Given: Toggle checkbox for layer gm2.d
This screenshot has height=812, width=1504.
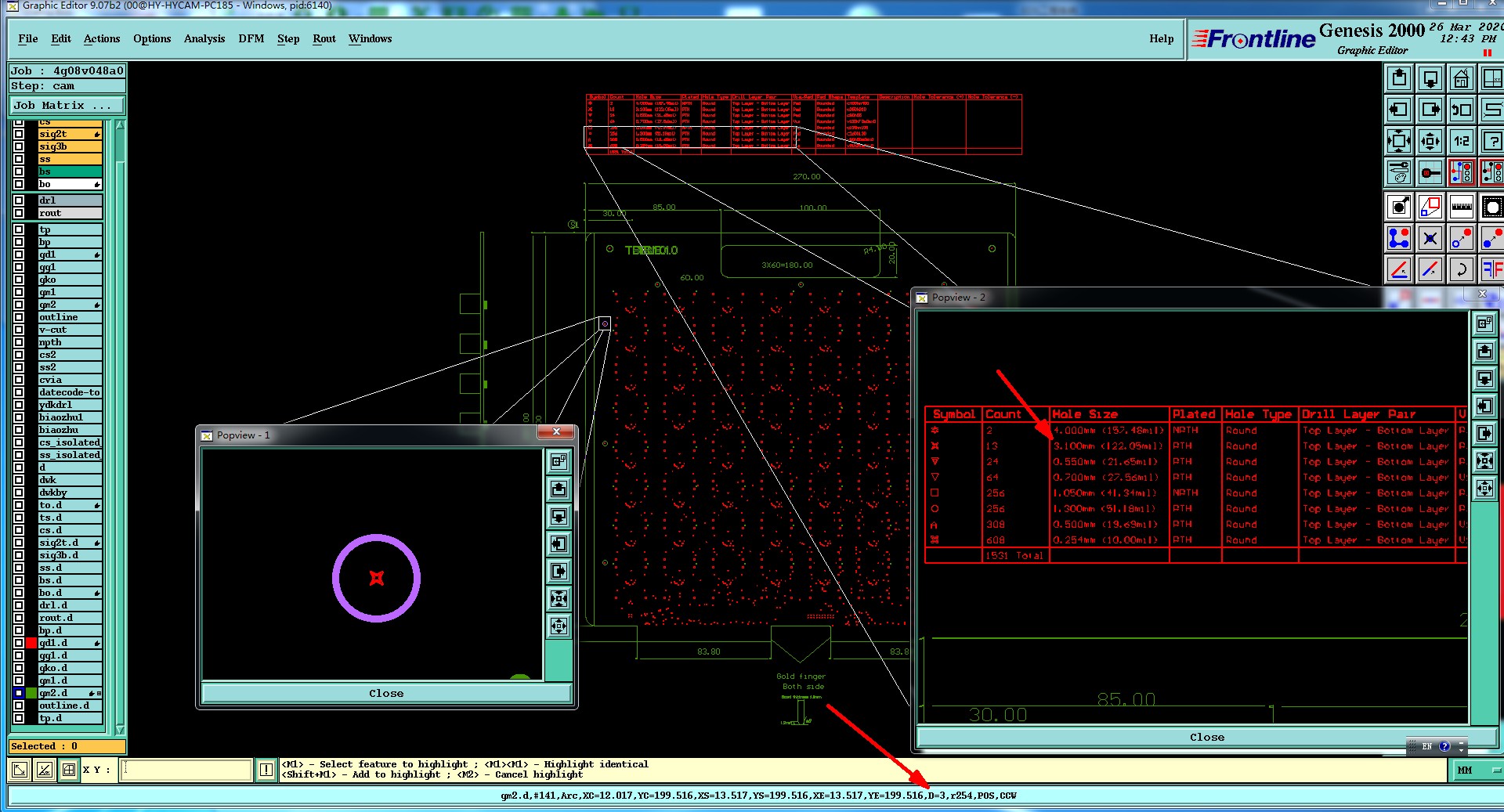Looking at the screenshot, I should 19,693.
